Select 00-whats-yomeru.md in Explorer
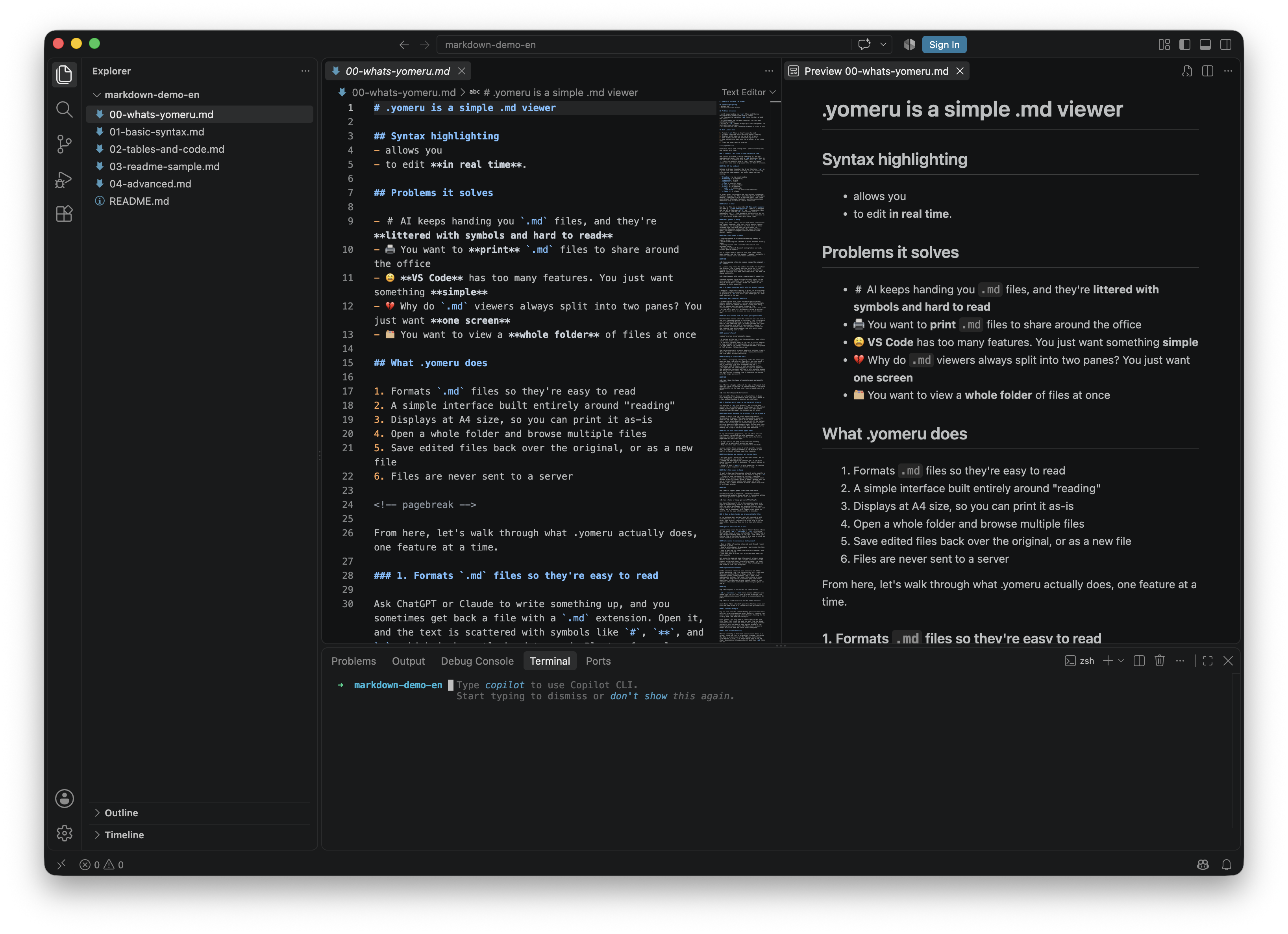Viewport: 1288px width, 934px height. (199, 114)
